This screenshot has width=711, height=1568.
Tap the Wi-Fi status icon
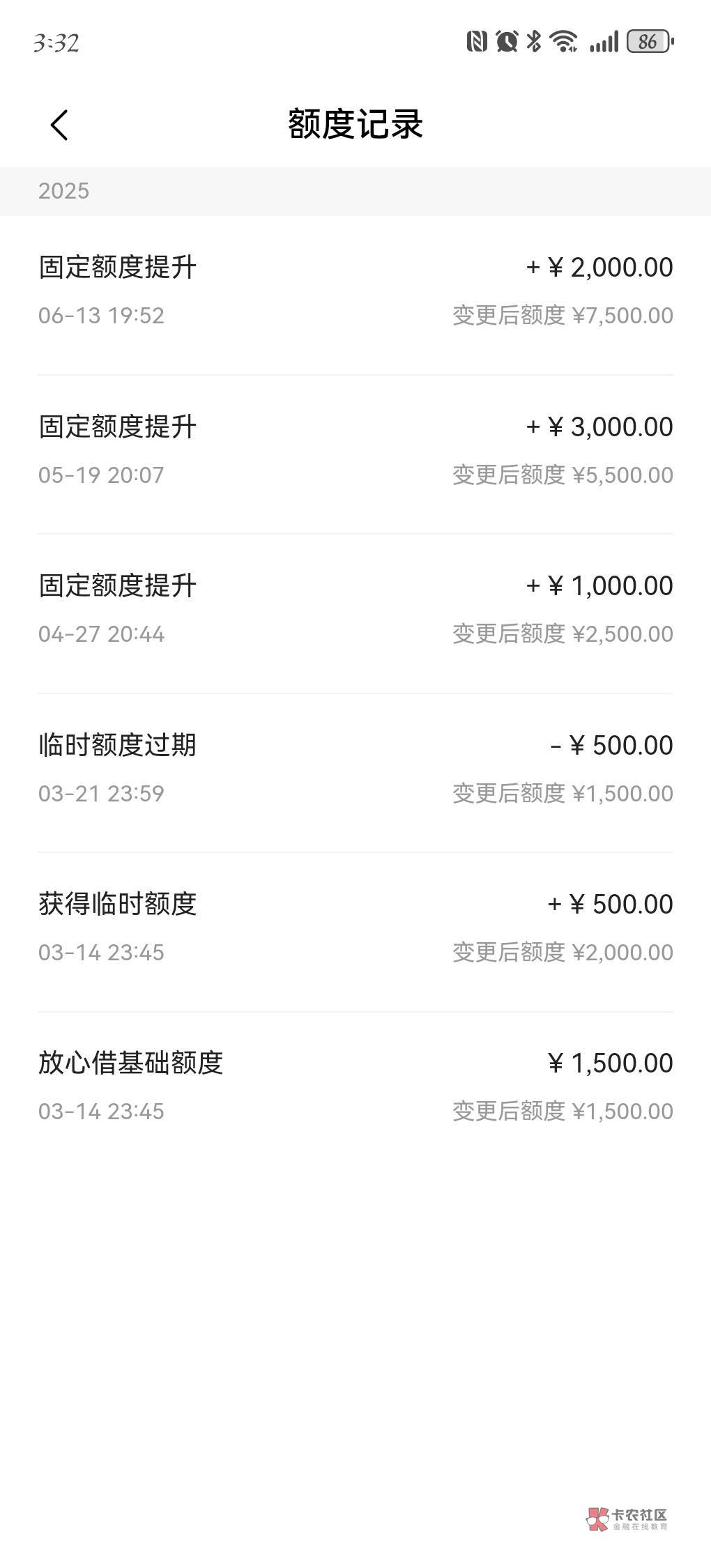[563, 42]
